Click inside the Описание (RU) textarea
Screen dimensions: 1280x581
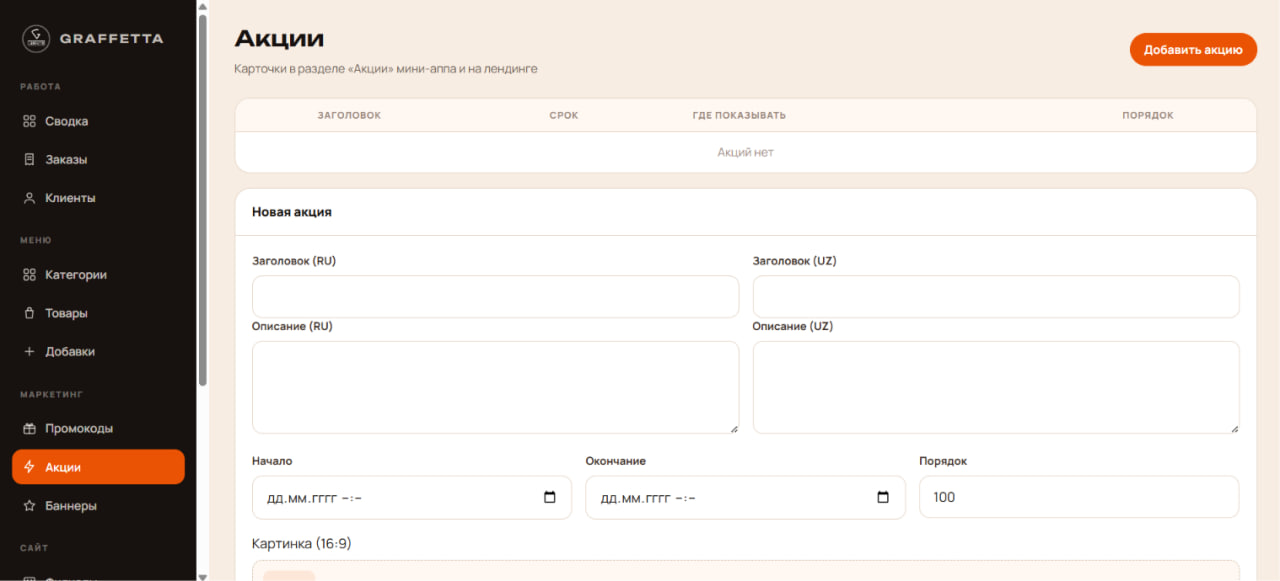point(495,387)
